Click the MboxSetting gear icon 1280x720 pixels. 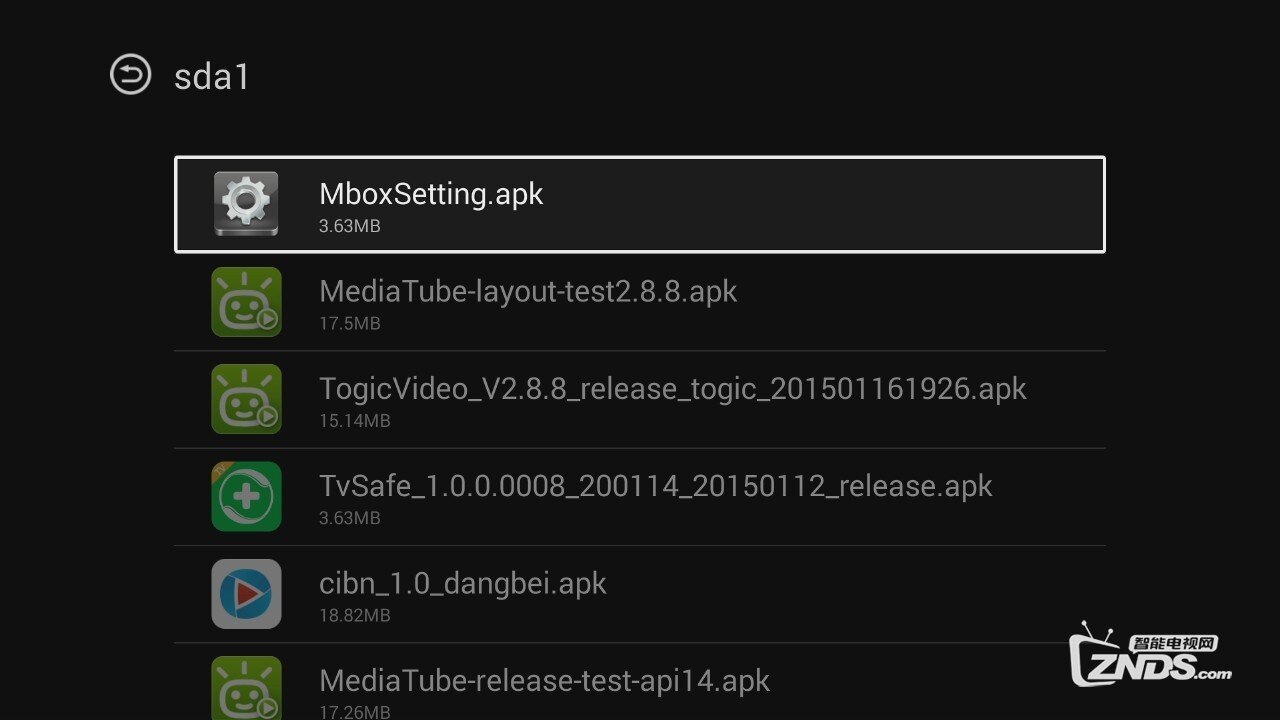coord(246,204)
